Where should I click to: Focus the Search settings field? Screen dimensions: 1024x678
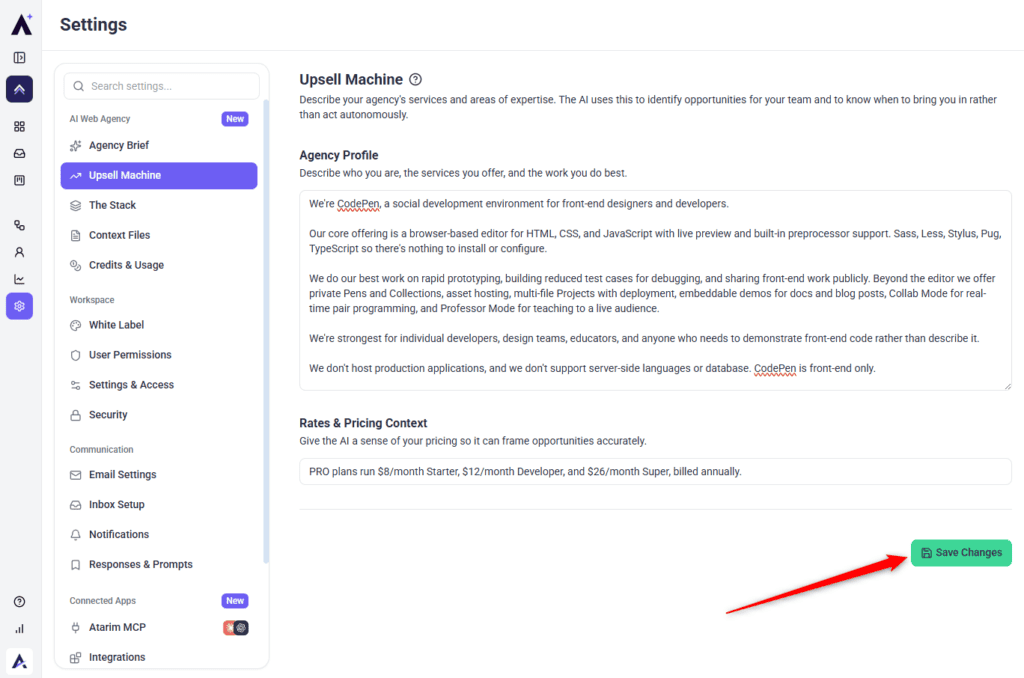click(x=161, y=86)
